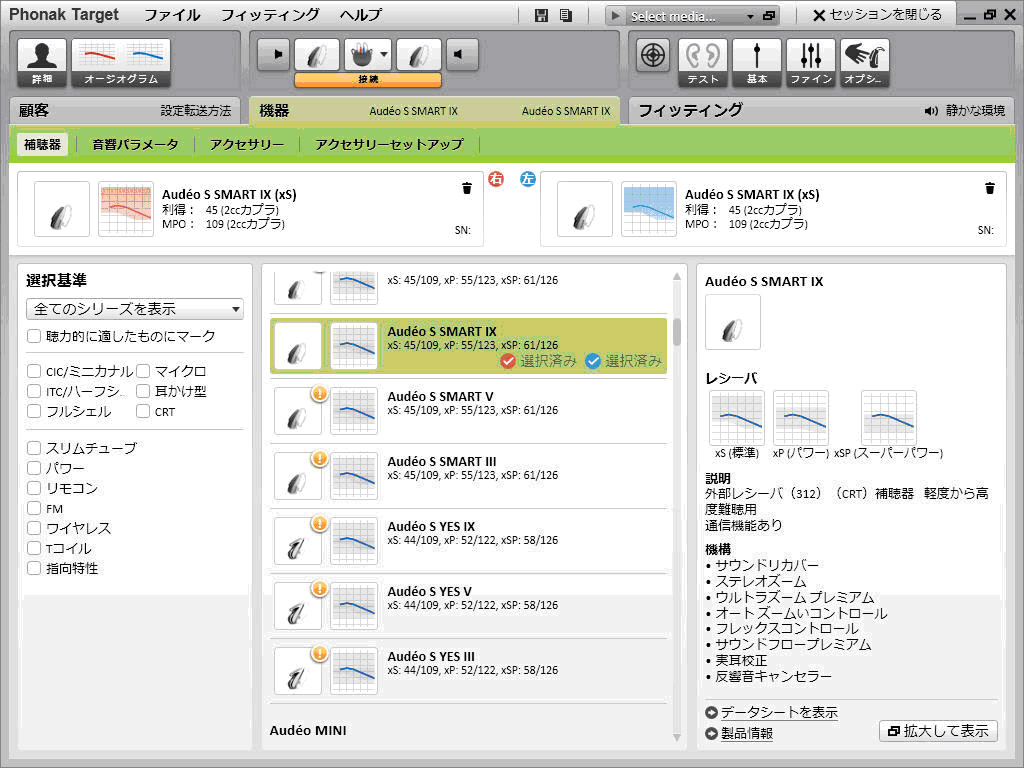Click the warning icon on Audéo S SMART V
The height and width of the screenshot is (768, 1024).
click(x=319, y=393)
